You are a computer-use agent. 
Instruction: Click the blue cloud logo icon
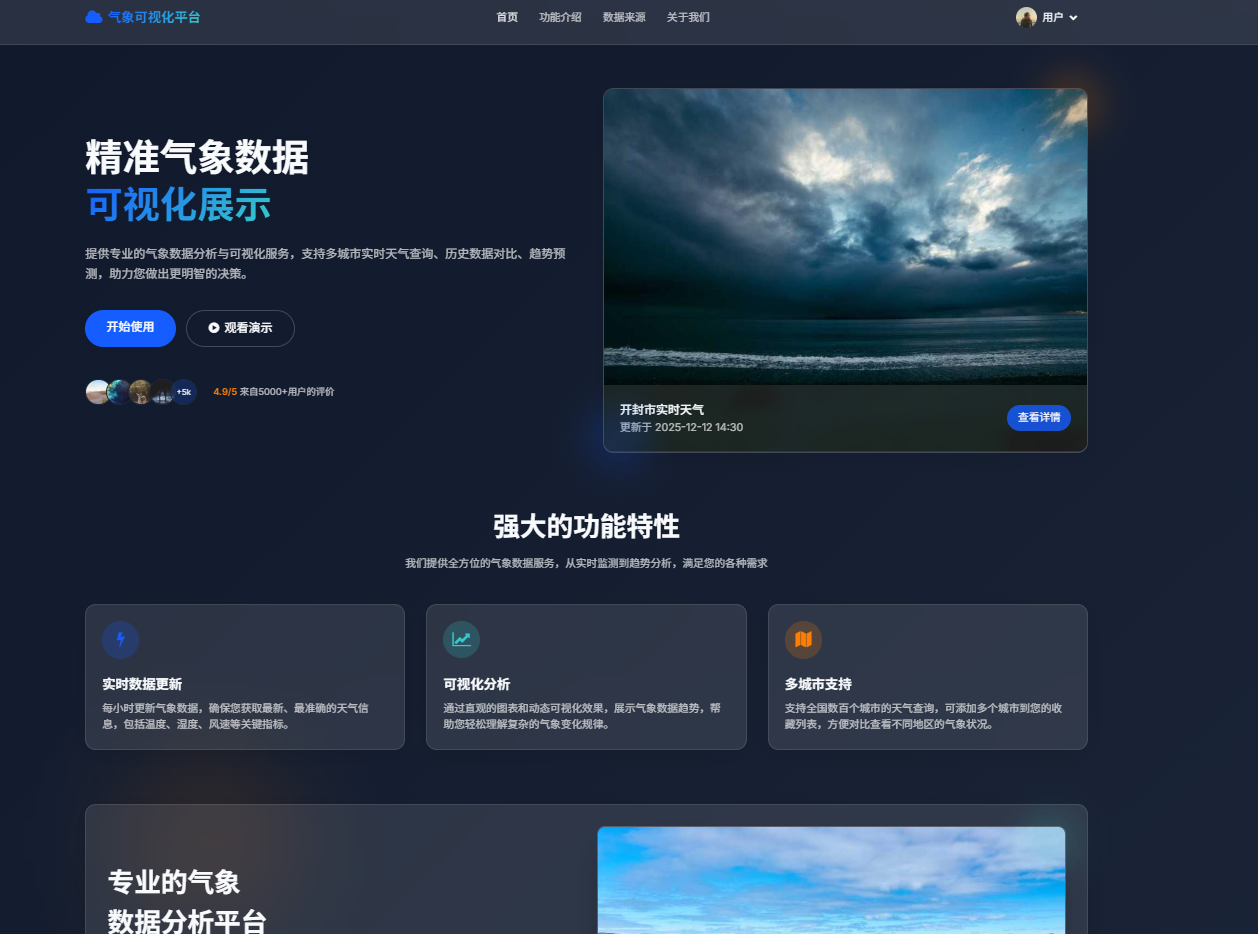pos(94,17)
